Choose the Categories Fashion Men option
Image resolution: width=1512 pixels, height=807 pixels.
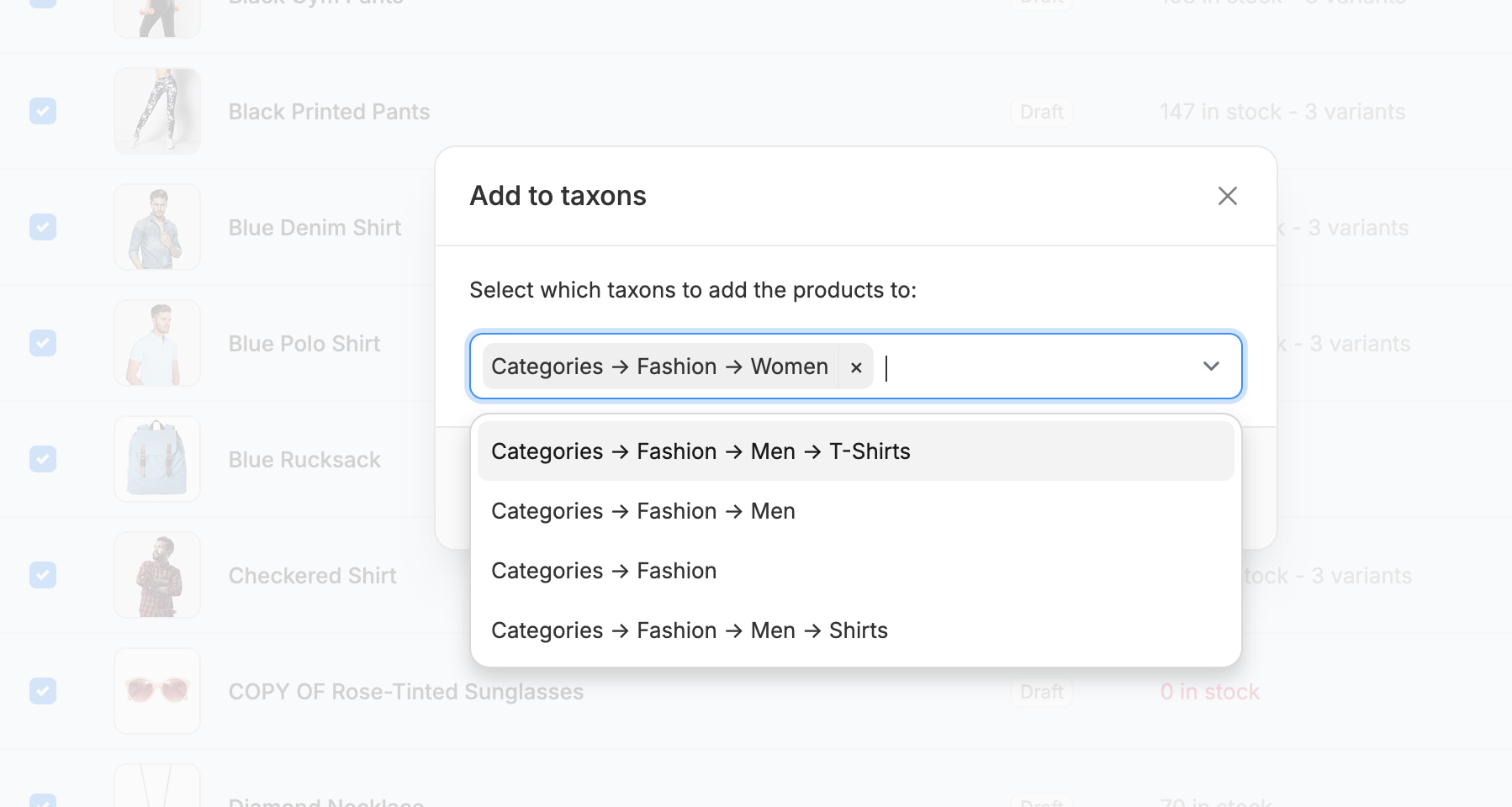coord(643,511)
